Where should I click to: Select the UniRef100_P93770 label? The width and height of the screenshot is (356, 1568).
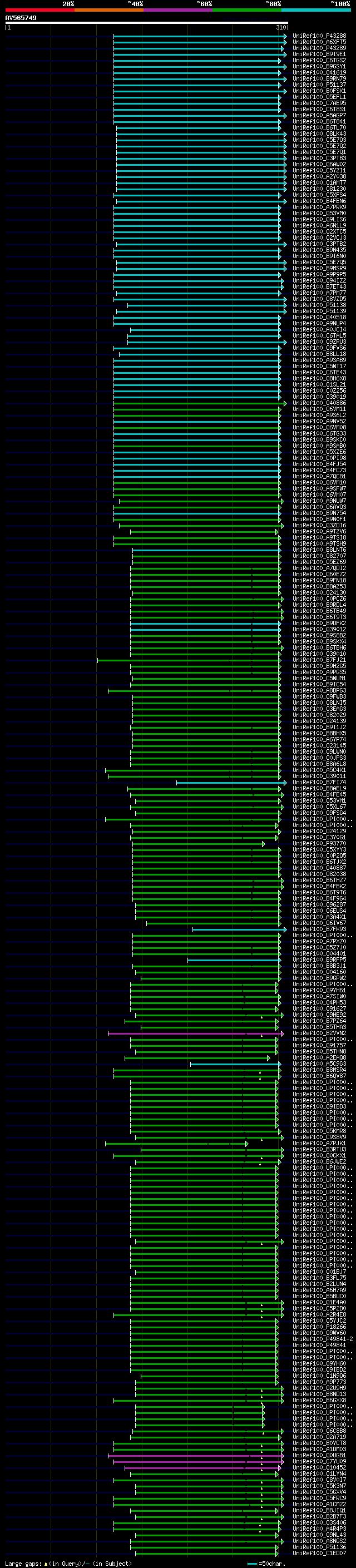tap(319, 844)
